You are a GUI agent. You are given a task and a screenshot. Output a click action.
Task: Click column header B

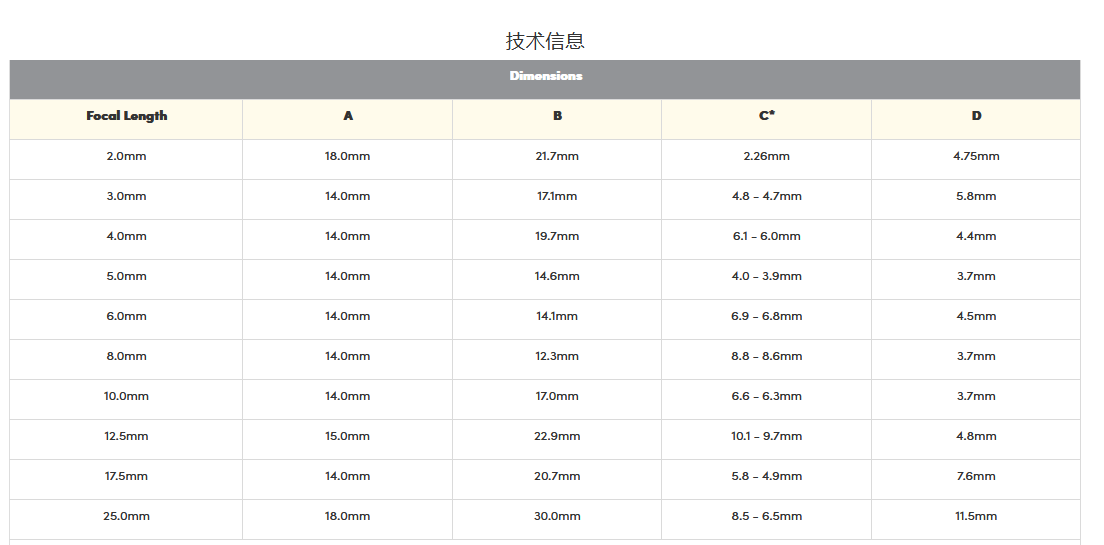[557, 116]
